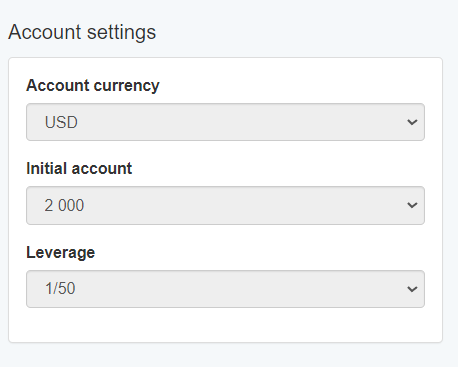
Task: Click the word "settings" in the heading
Action: click(x=121, y=33)
